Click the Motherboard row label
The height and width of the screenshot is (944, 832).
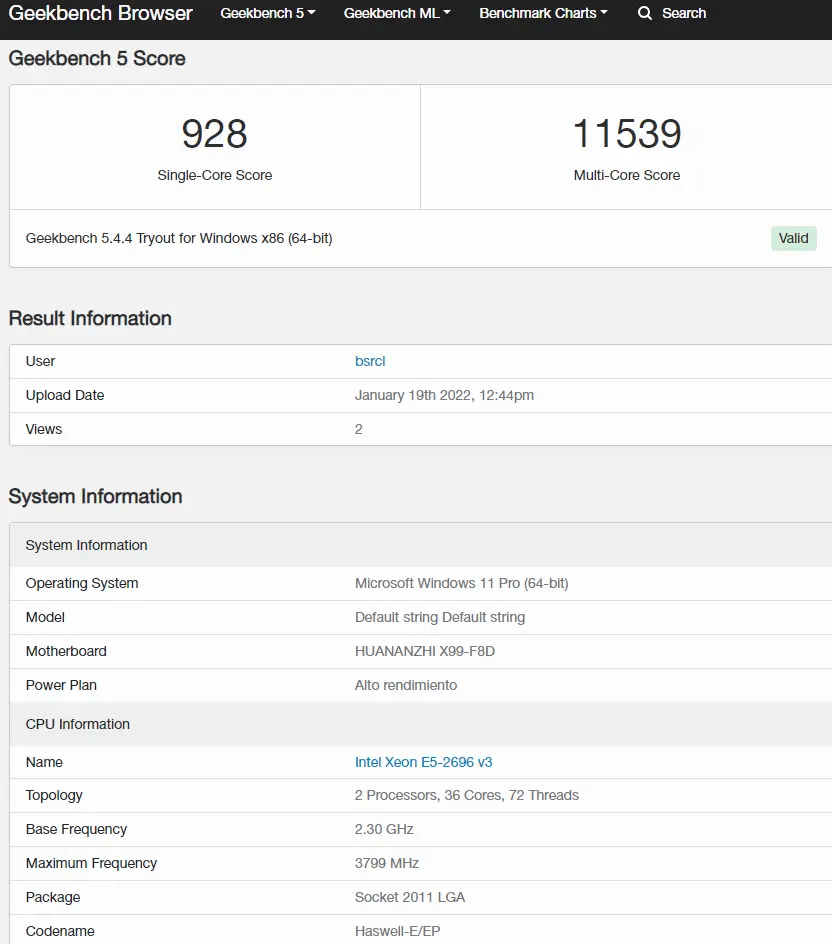click(x=66, y=651)
